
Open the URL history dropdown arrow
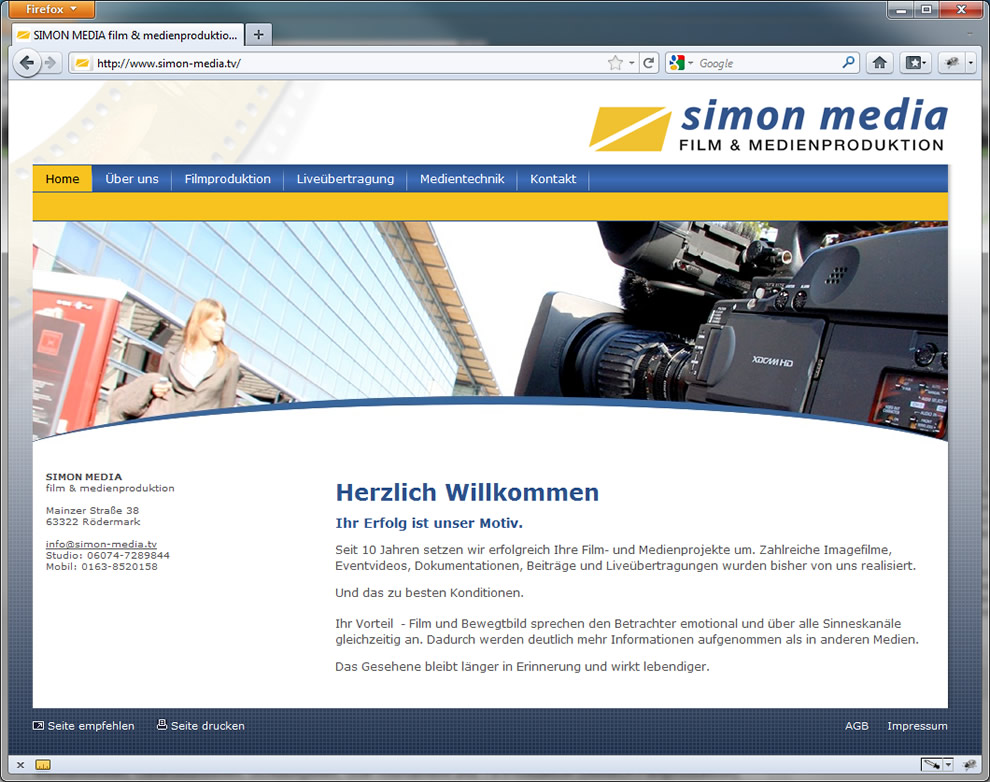tap(631, 63)
